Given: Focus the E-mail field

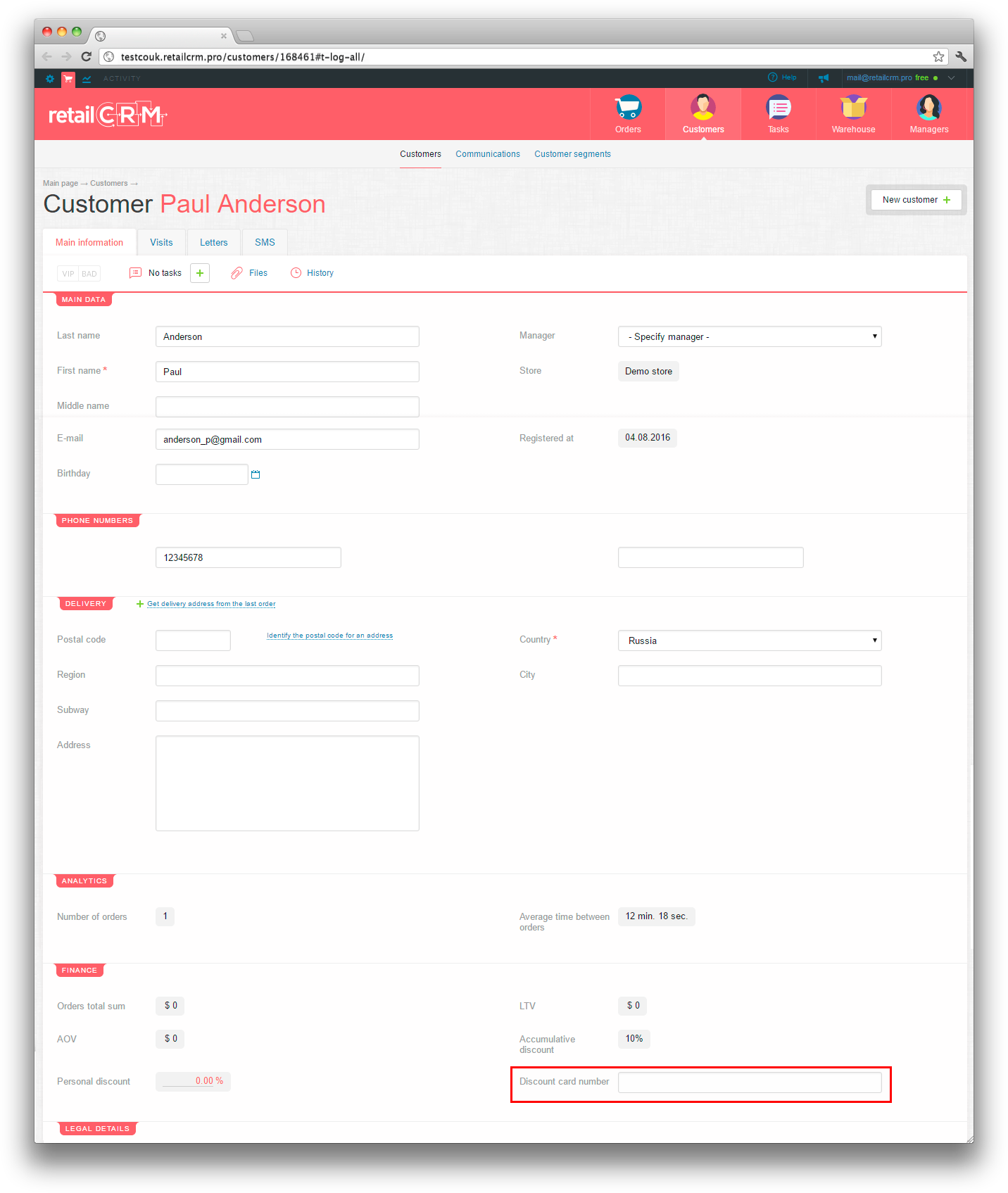Looking at the screenshot, I should pos(287,439).
